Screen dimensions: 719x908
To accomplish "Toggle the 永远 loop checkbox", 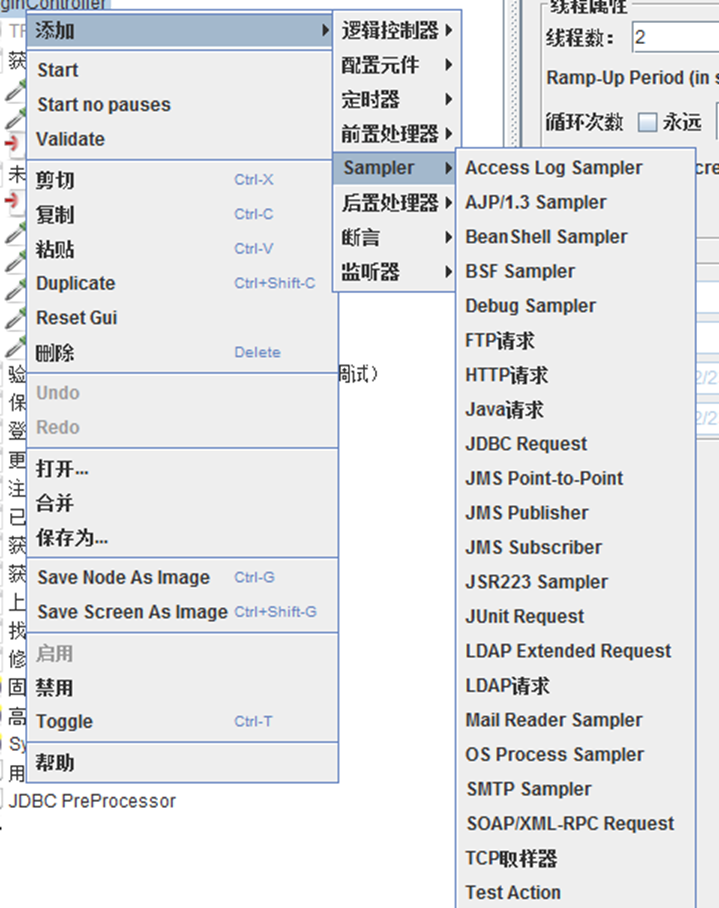I will (647, 122).
